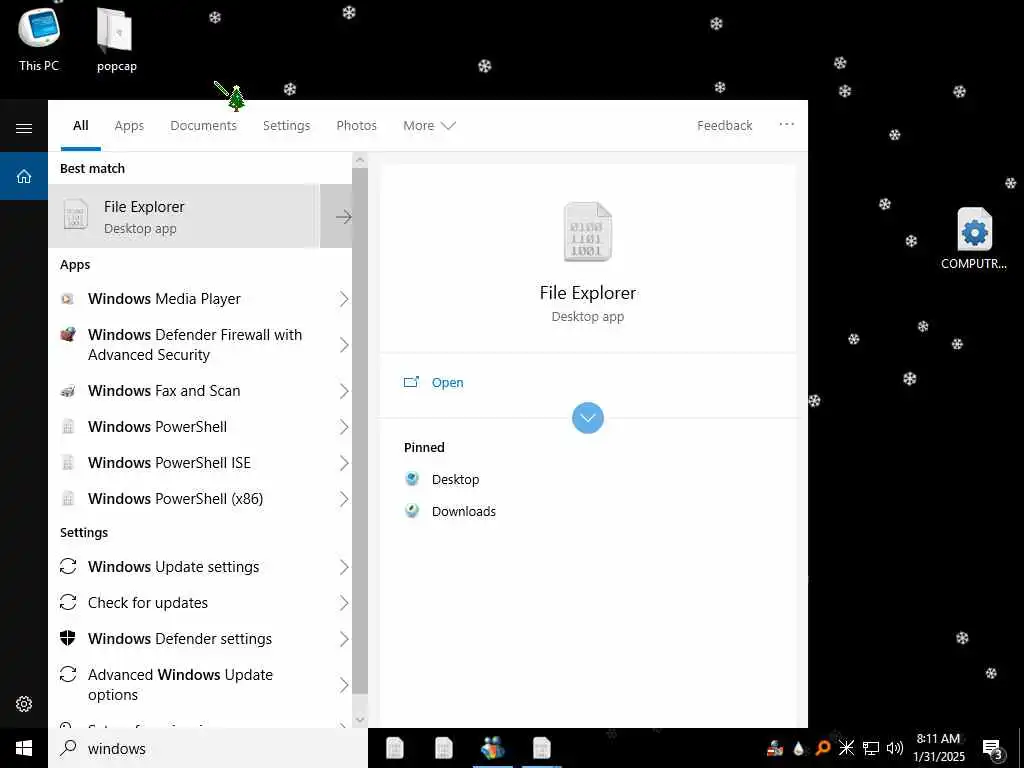Expand the File Explorer result arrow
The height and width of the screenshot is (768, 1024).
pyautogui.click(x=344, y=217)
